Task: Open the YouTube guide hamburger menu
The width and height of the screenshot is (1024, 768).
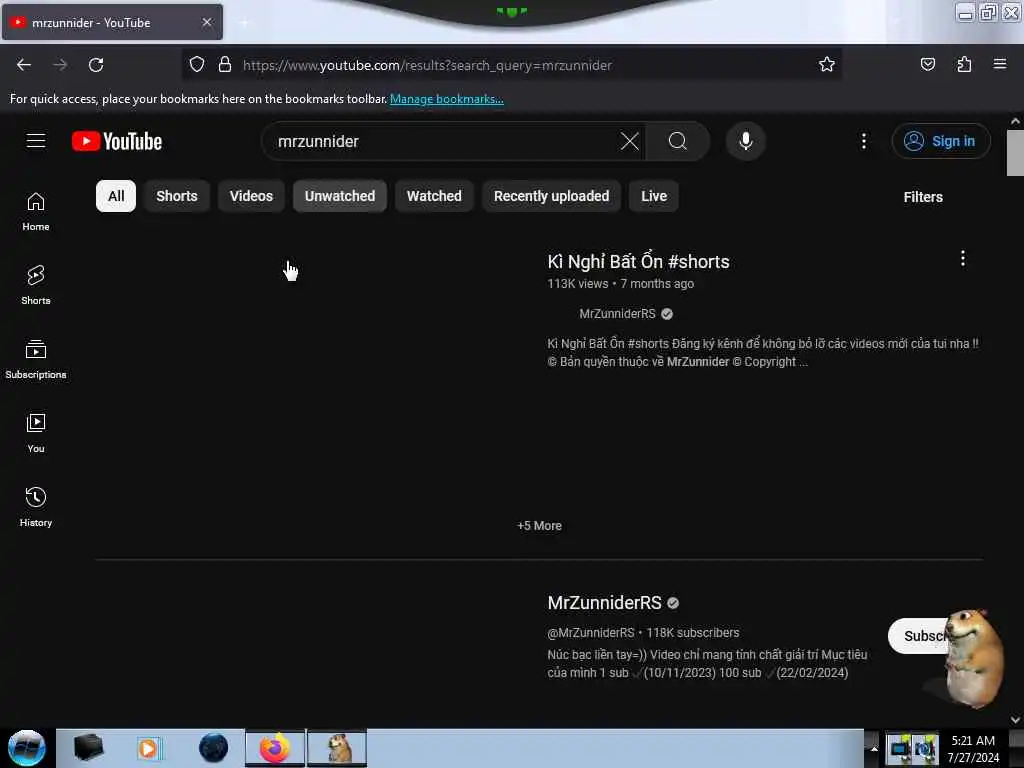Action: [x=36, y=140]
